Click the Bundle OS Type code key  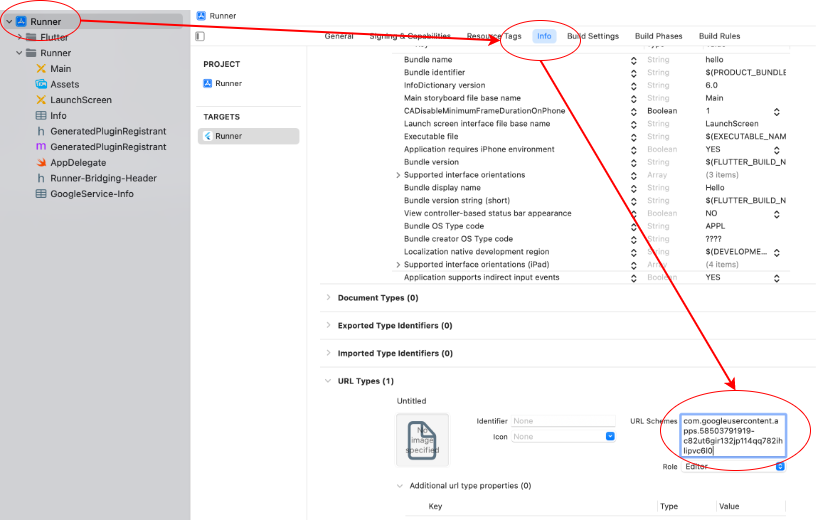pos(443,226)
